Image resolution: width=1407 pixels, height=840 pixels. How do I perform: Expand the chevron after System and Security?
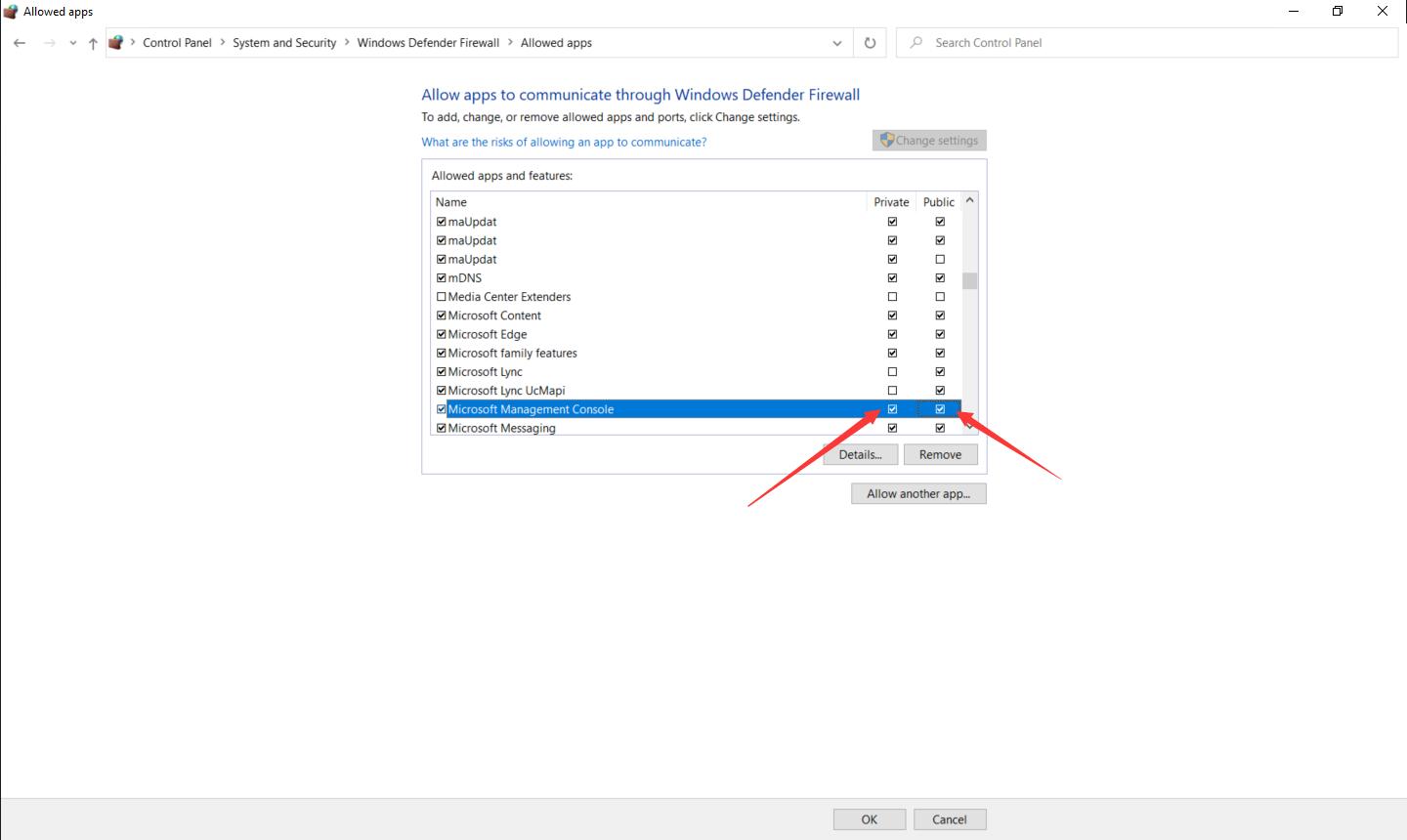click(x=347, y=42)
